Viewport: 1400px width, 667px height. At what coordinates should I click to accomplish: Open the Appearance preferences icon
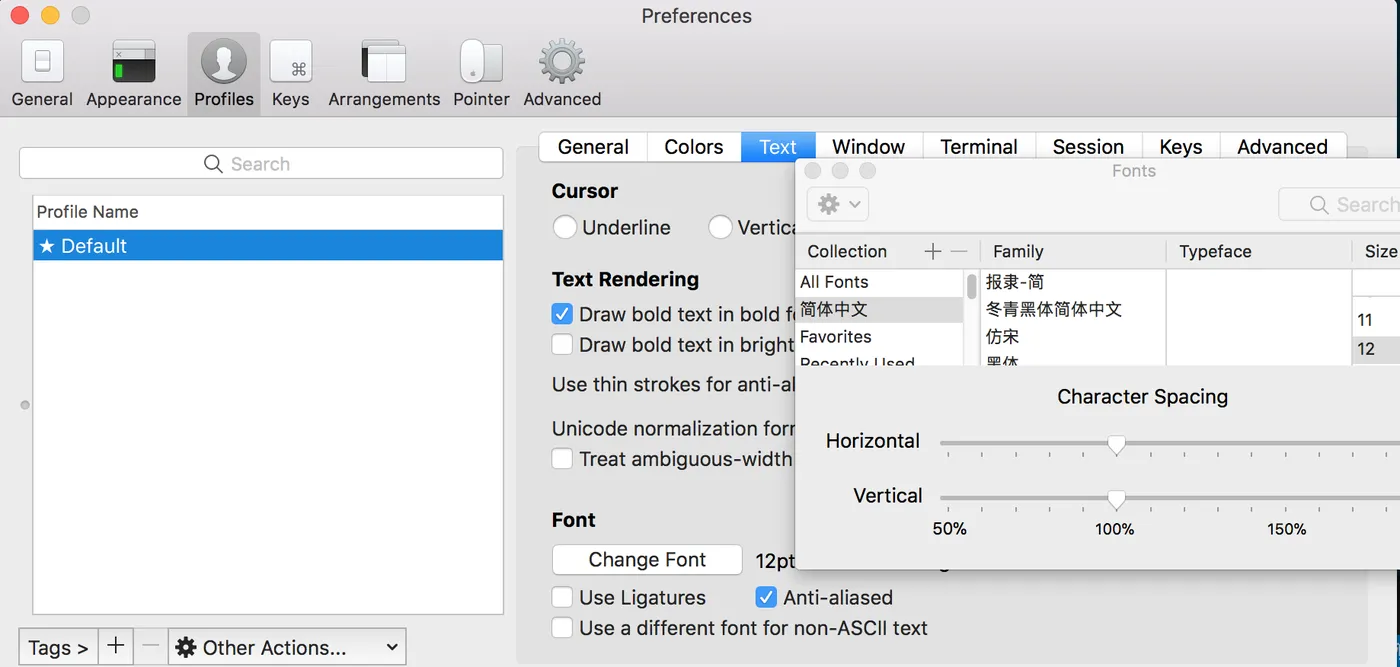tap(133, 62)
